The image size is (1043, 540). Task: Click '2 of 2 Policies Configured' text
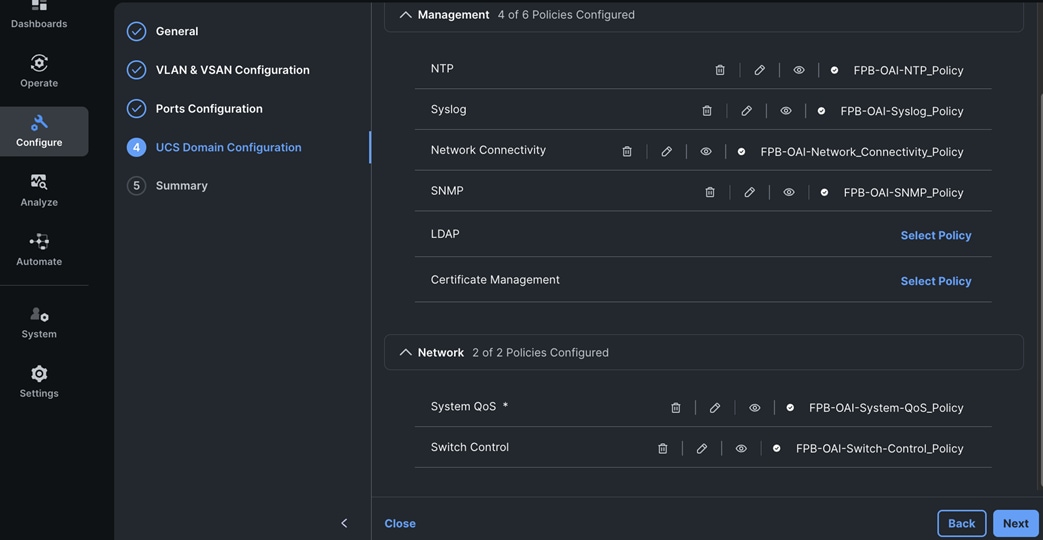coord(540,352)
